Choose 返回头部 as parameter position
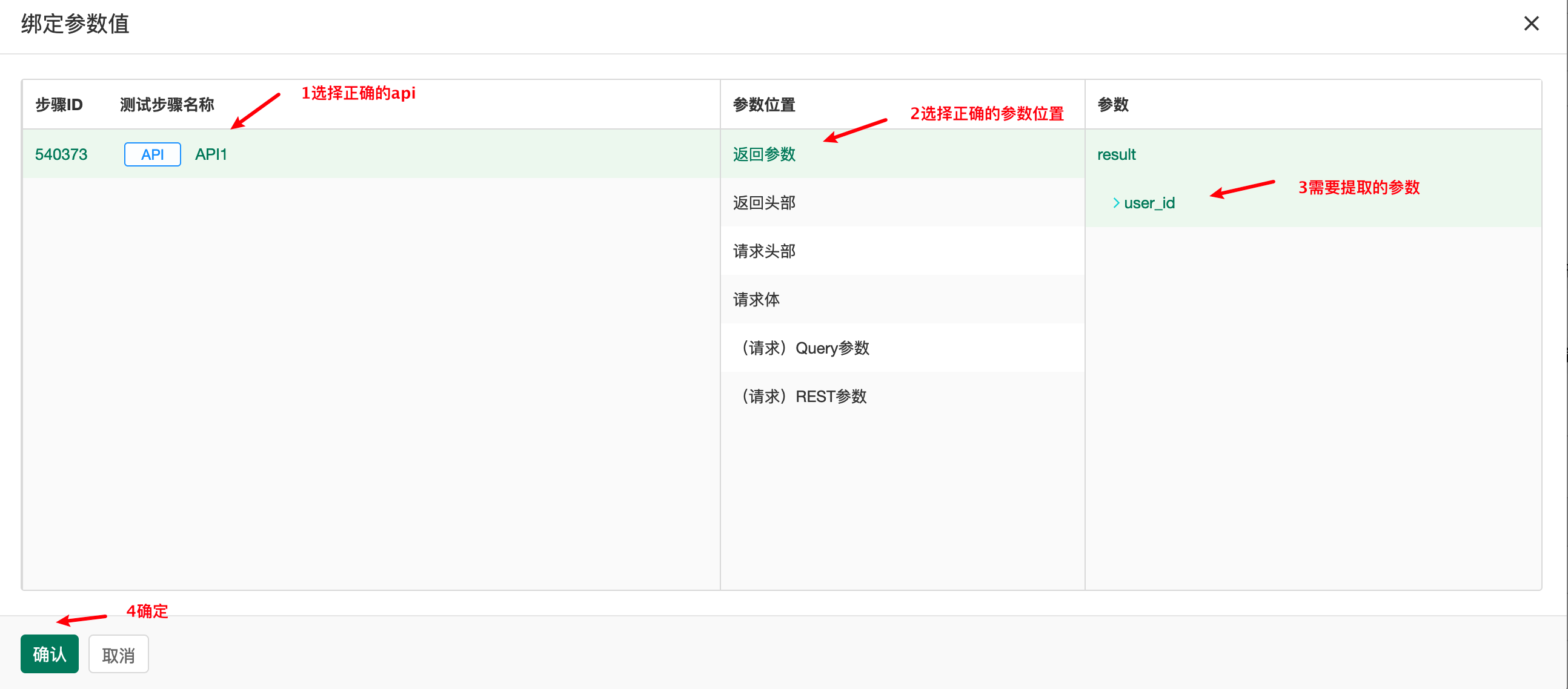The width and height of the screenshot is (1568, 689). pyautogui.click(x=764, y=203)
